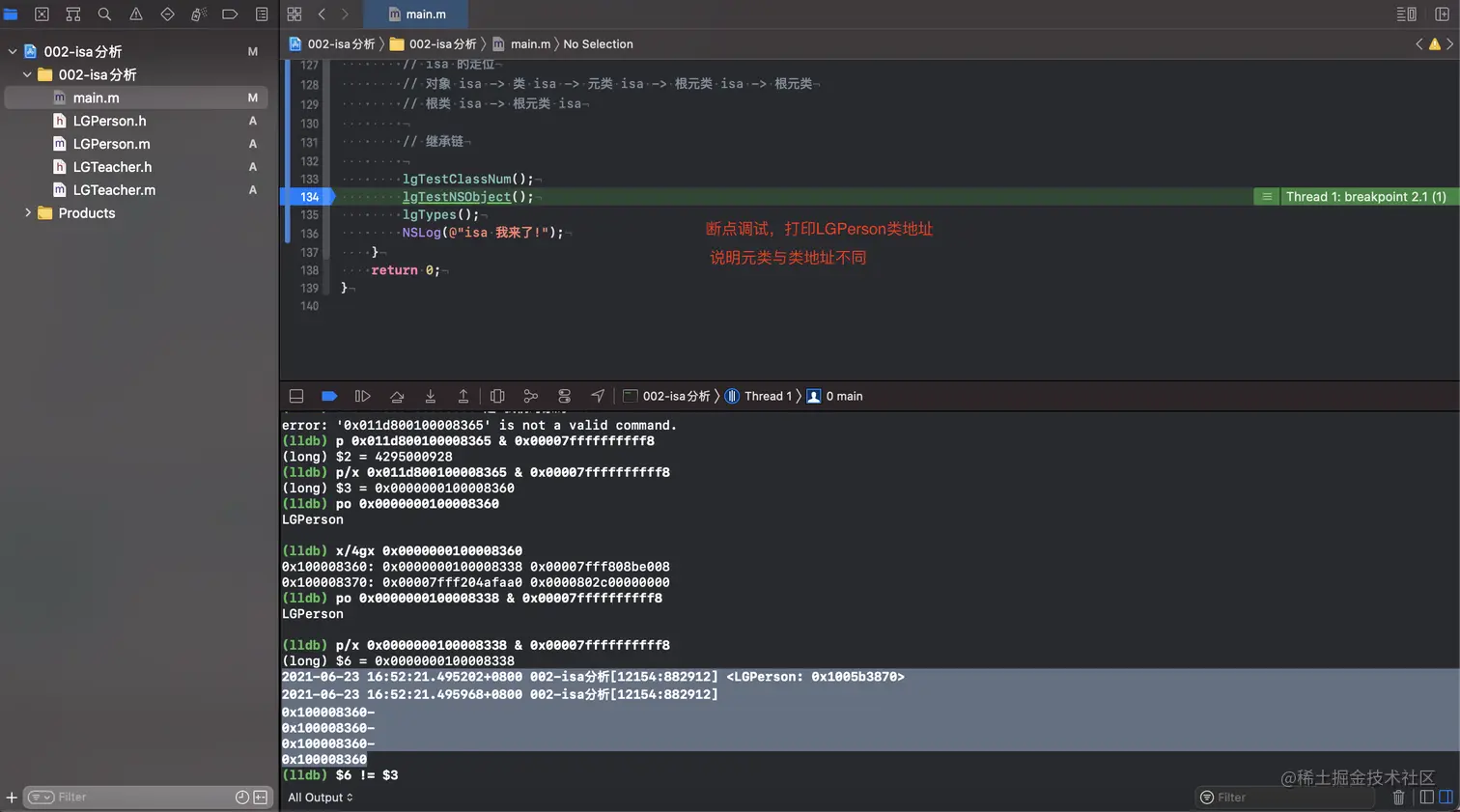This screenshot has height=812, width=1460.
Task: Select LGPerson.h in the navigator
Action: point(136,121)
